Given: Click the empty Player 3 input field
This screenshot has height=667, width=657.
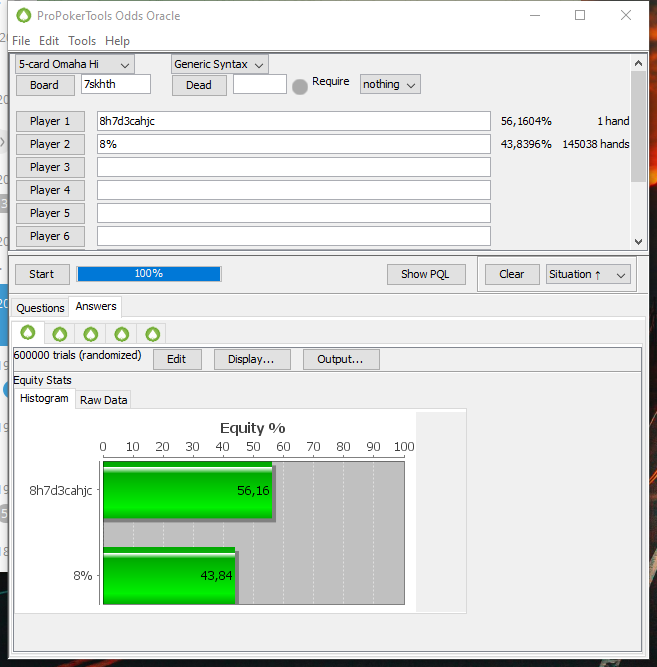Looking at the screenshot, I should pos(294,167).
